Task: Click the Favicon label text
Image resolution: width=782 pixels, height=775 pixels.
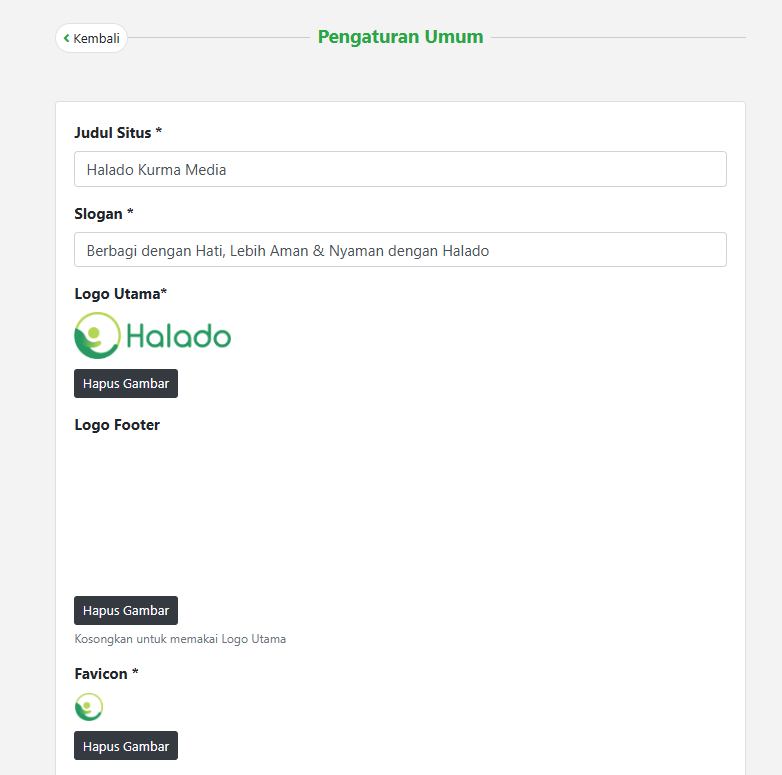Action: (x=106, y=674)
